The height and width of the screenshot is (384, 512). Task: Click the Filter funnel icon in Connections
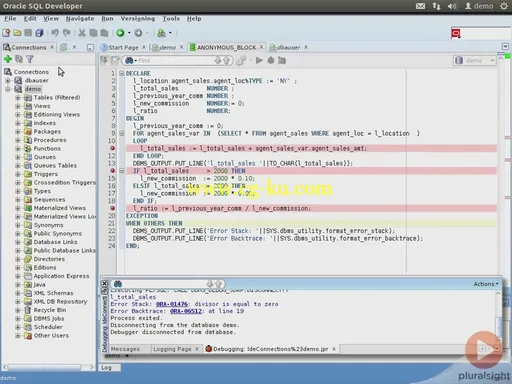pyautogui.click(x=30, y=59)
